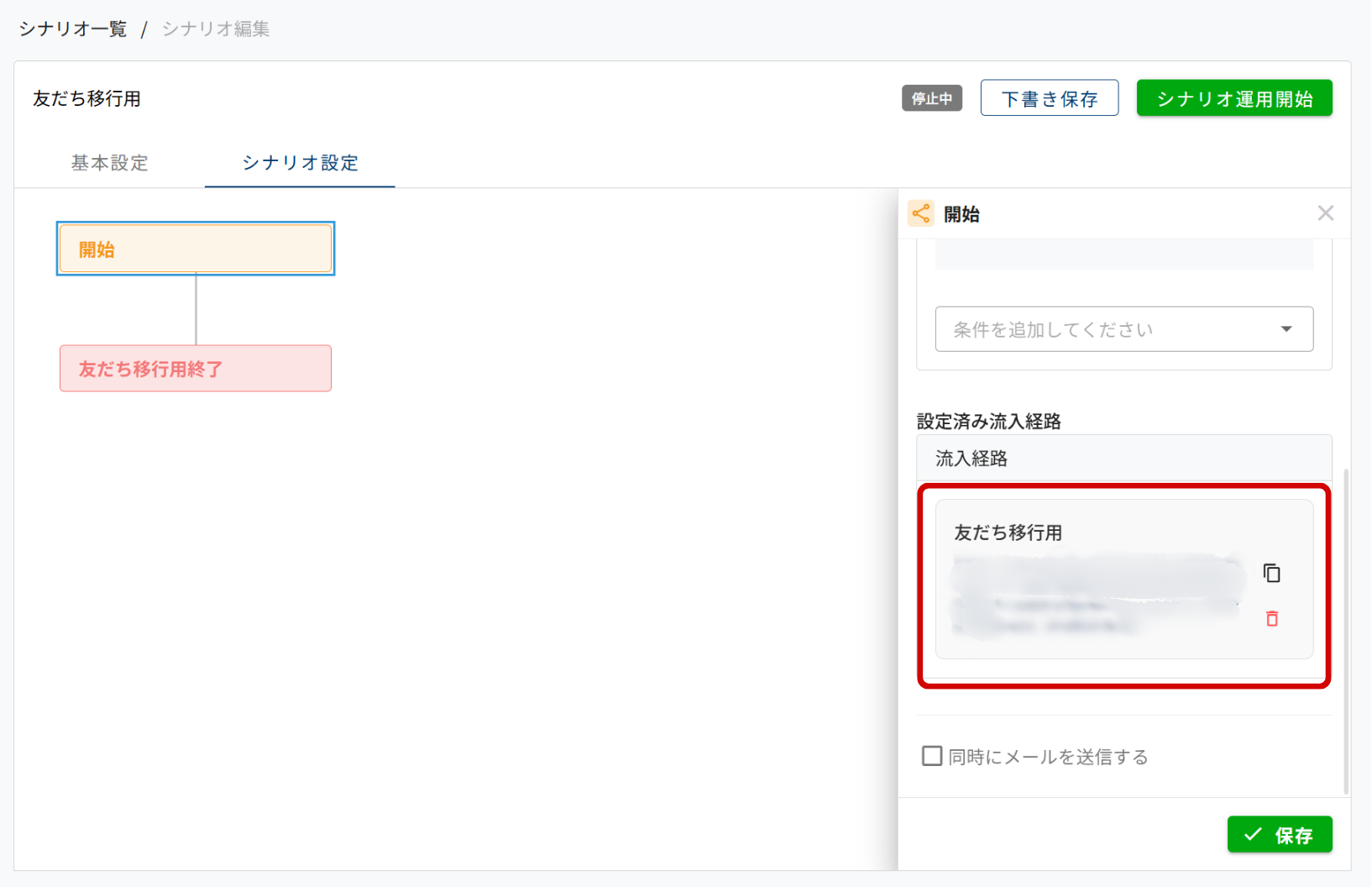Click the side panel vertical scrollbar
1372x887 pixels.
click(1346, 630)
